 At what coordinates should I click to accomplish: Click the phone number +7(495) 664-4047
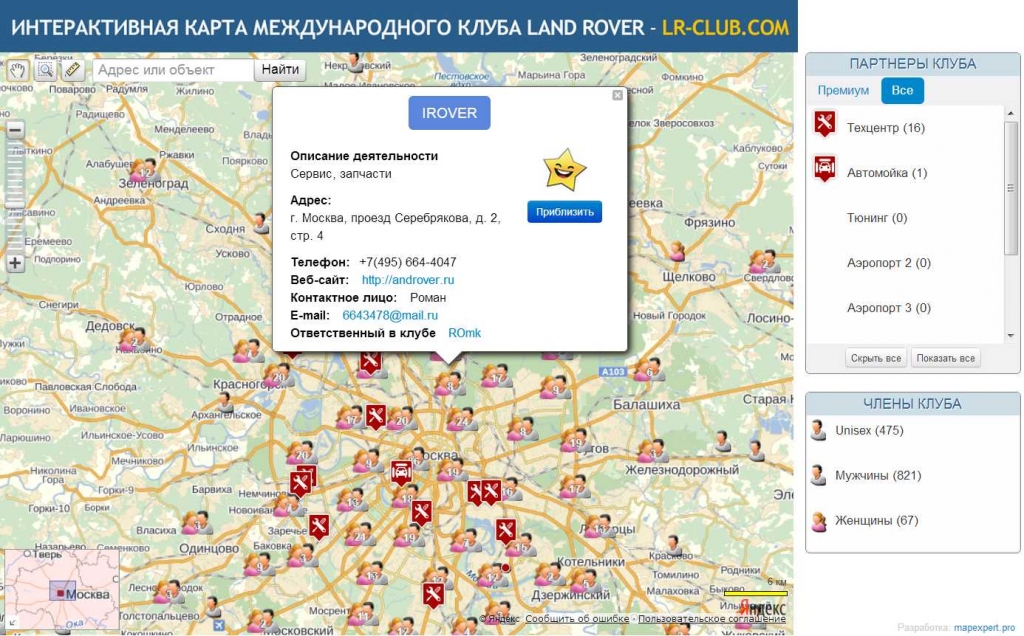[408, 262]
